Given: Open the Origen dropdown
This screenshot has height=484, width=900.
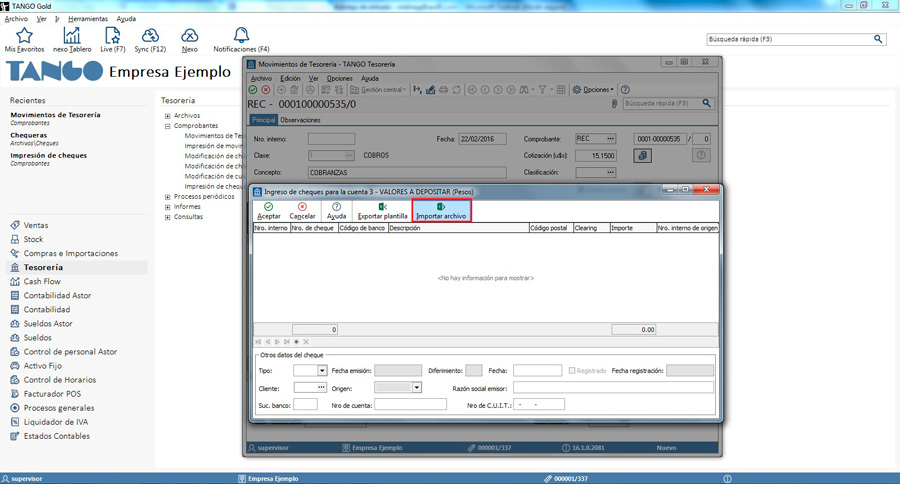Looking at the screenshot, I should click(x=417, y=388).
